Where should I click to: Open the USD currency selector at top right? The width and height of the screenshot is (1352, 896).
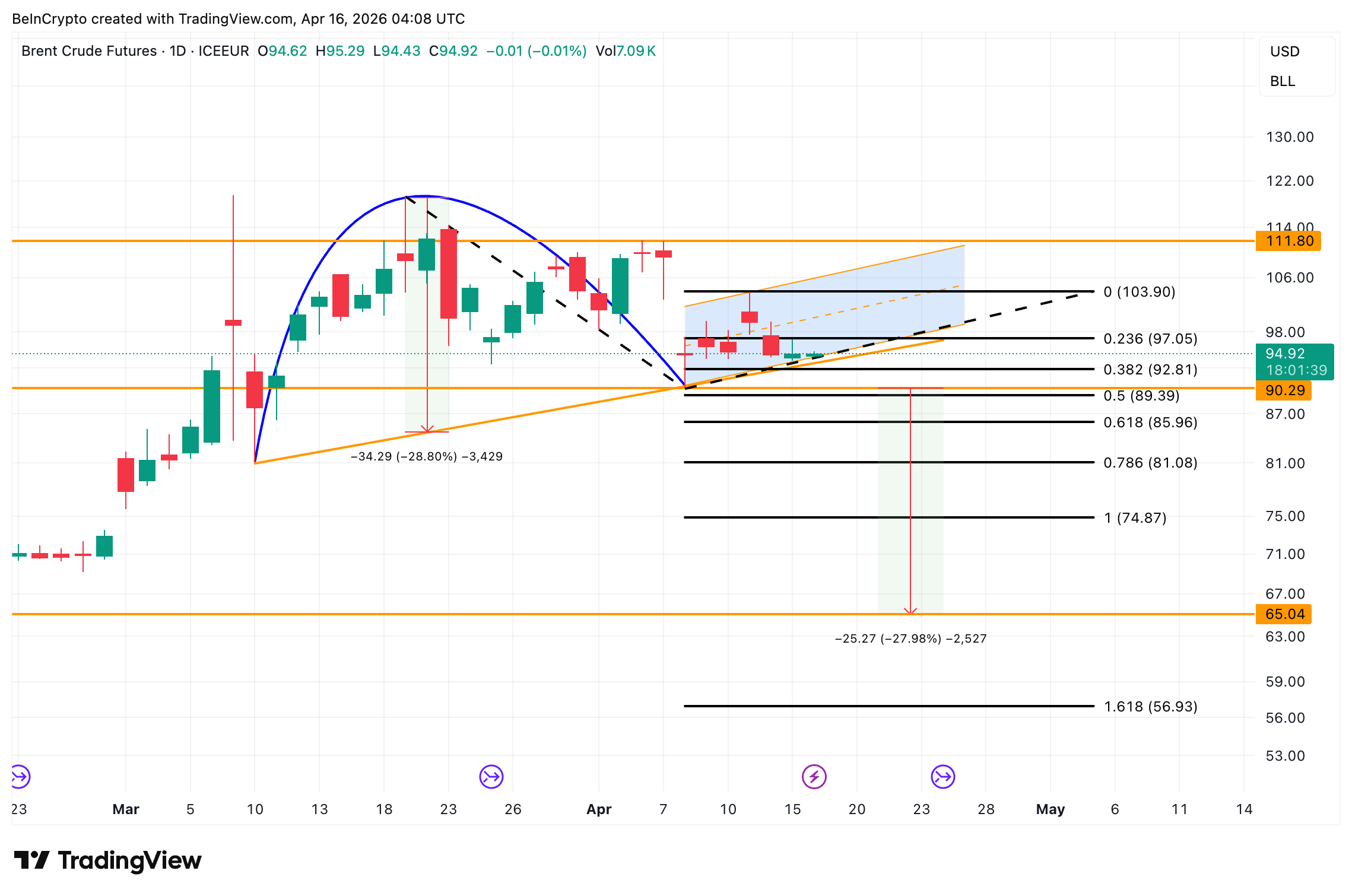coord(1286,52)
